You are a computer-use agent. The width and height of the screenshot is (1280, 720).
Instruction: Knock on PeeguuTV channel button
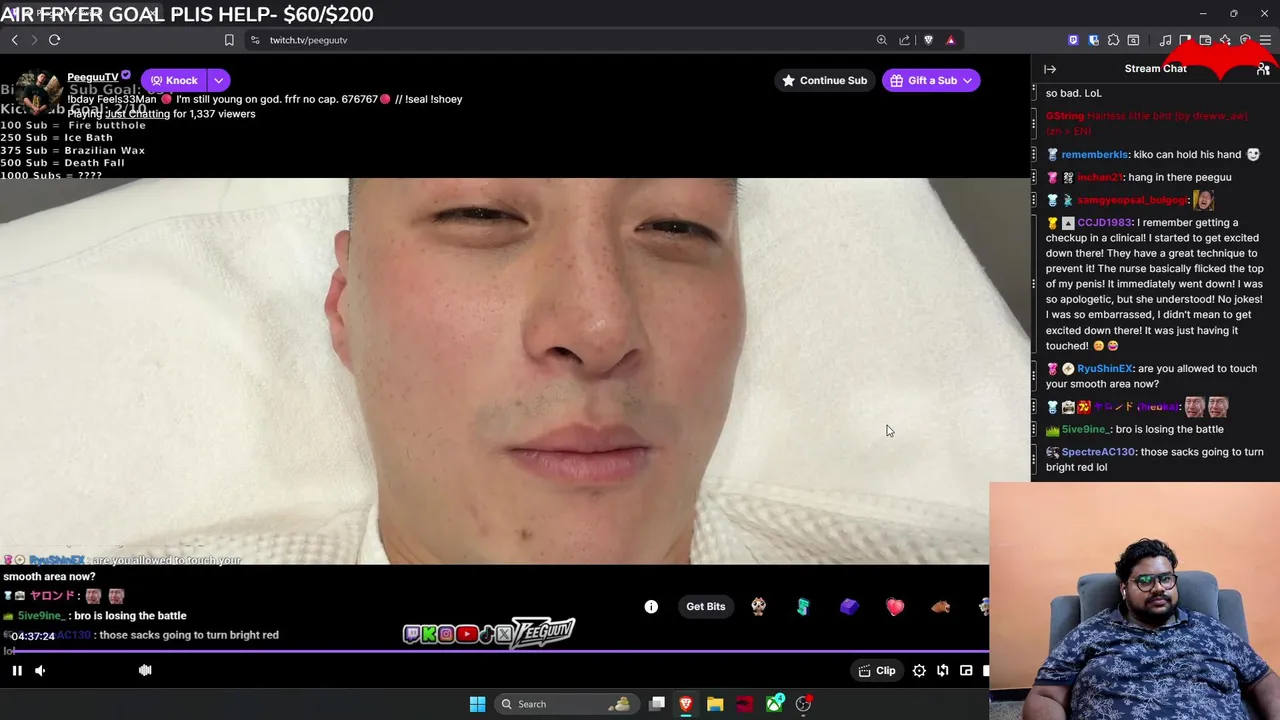coord(174,80)
